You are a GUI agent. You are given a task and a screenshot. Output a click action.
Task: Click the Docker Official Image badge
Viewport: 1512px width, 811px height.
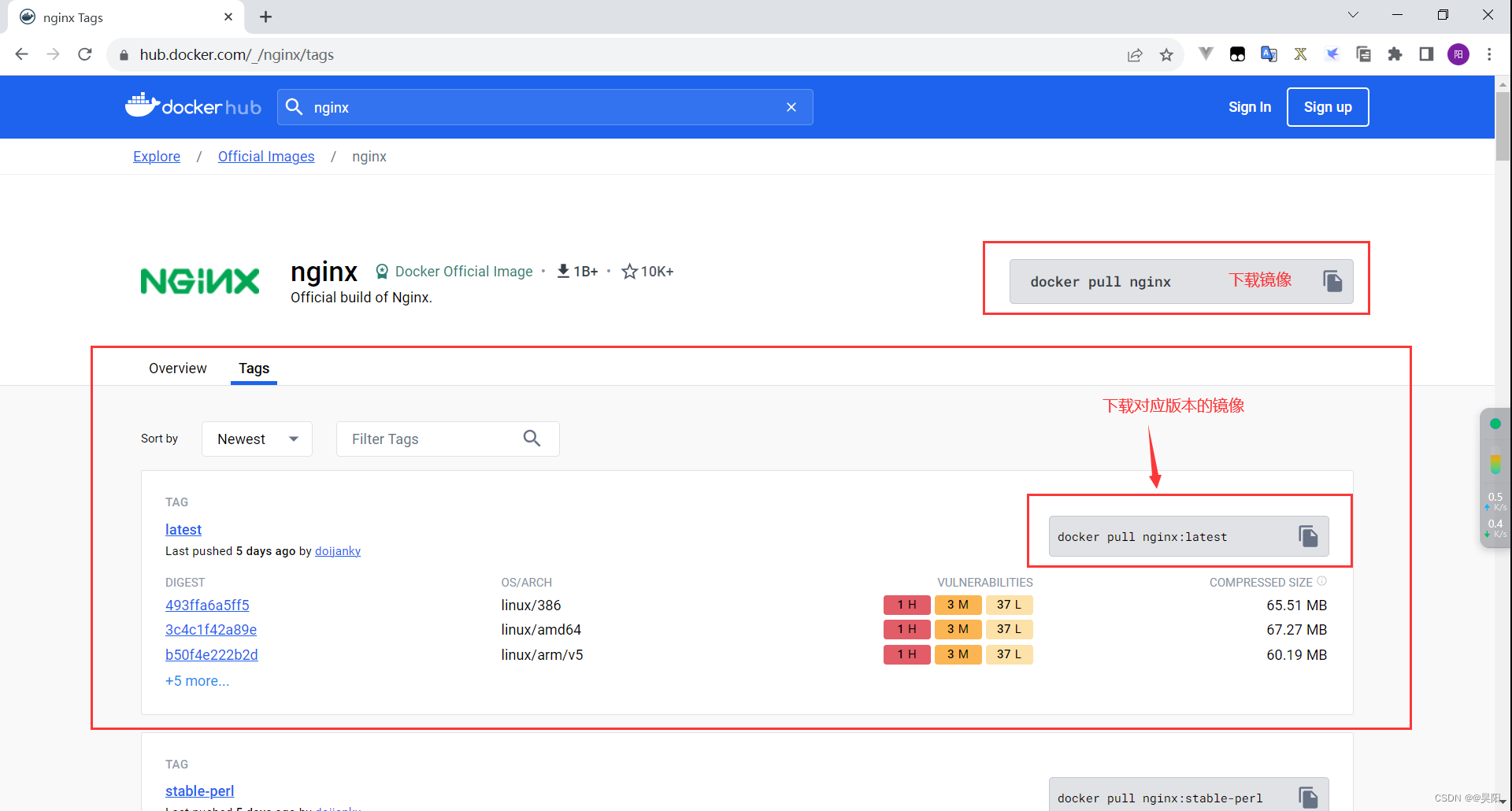coord(454,272)
